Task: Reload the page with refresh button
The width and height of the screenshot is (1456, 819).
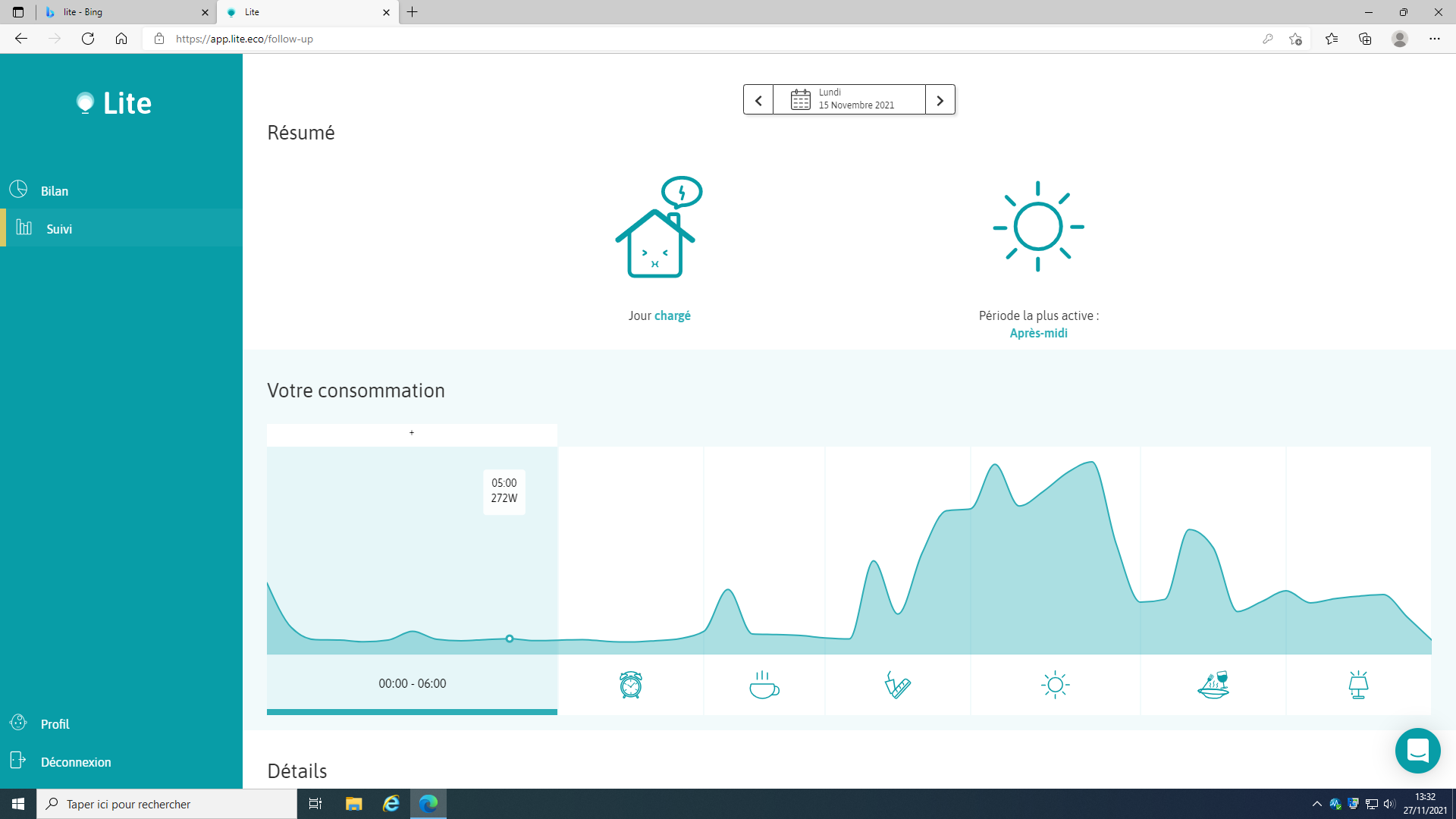Action: tap(88, 39)
